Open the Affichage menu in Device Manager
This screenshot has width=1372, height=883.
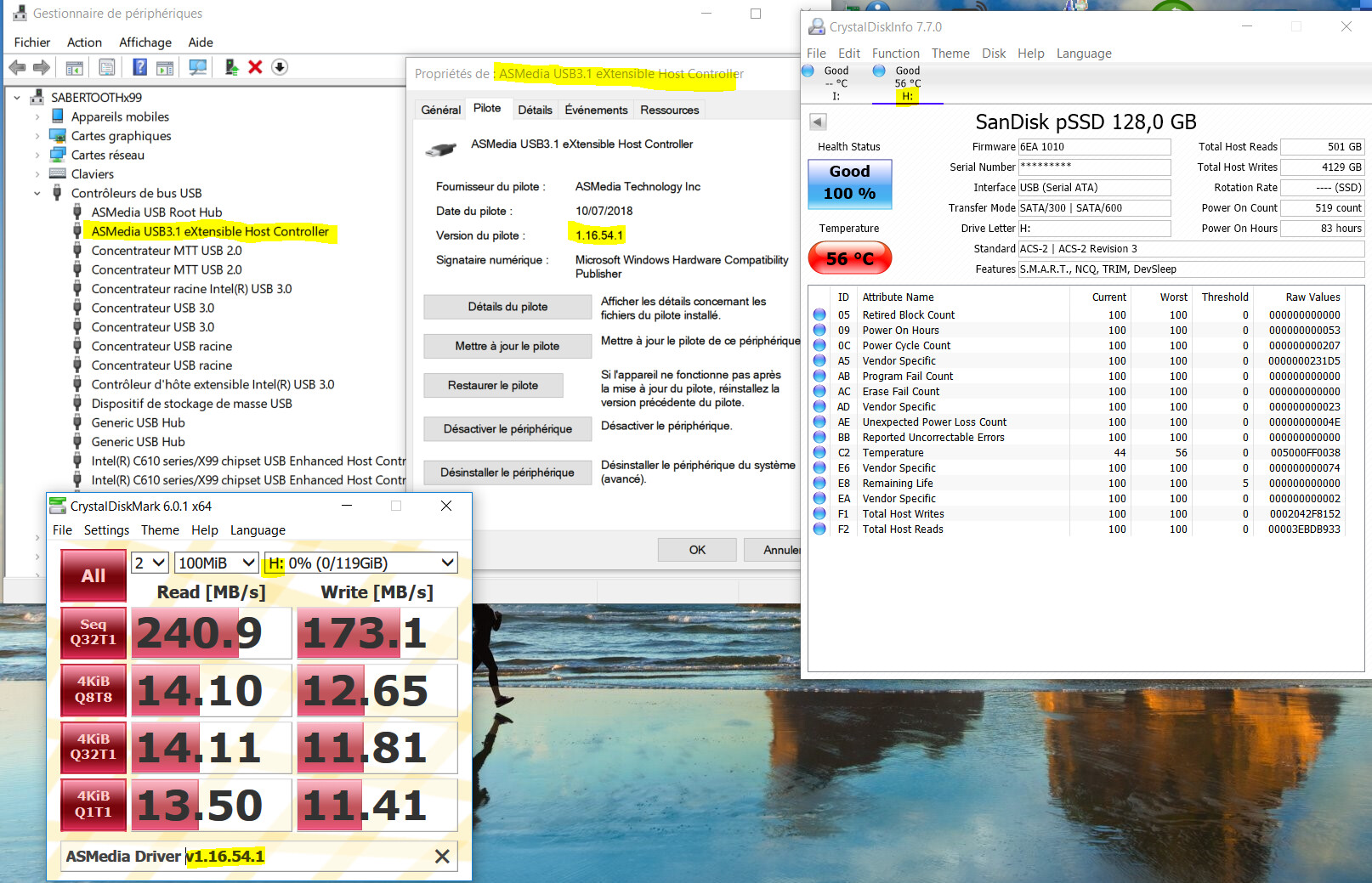(x=145, y=42)
